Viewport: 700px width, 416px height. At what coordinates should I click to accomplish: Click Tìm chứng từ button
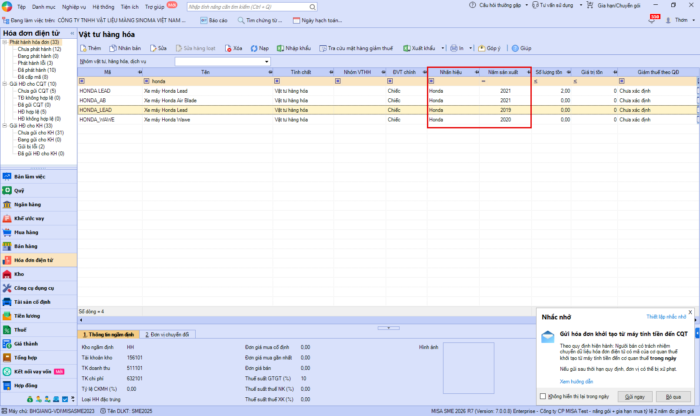(260, 20)
